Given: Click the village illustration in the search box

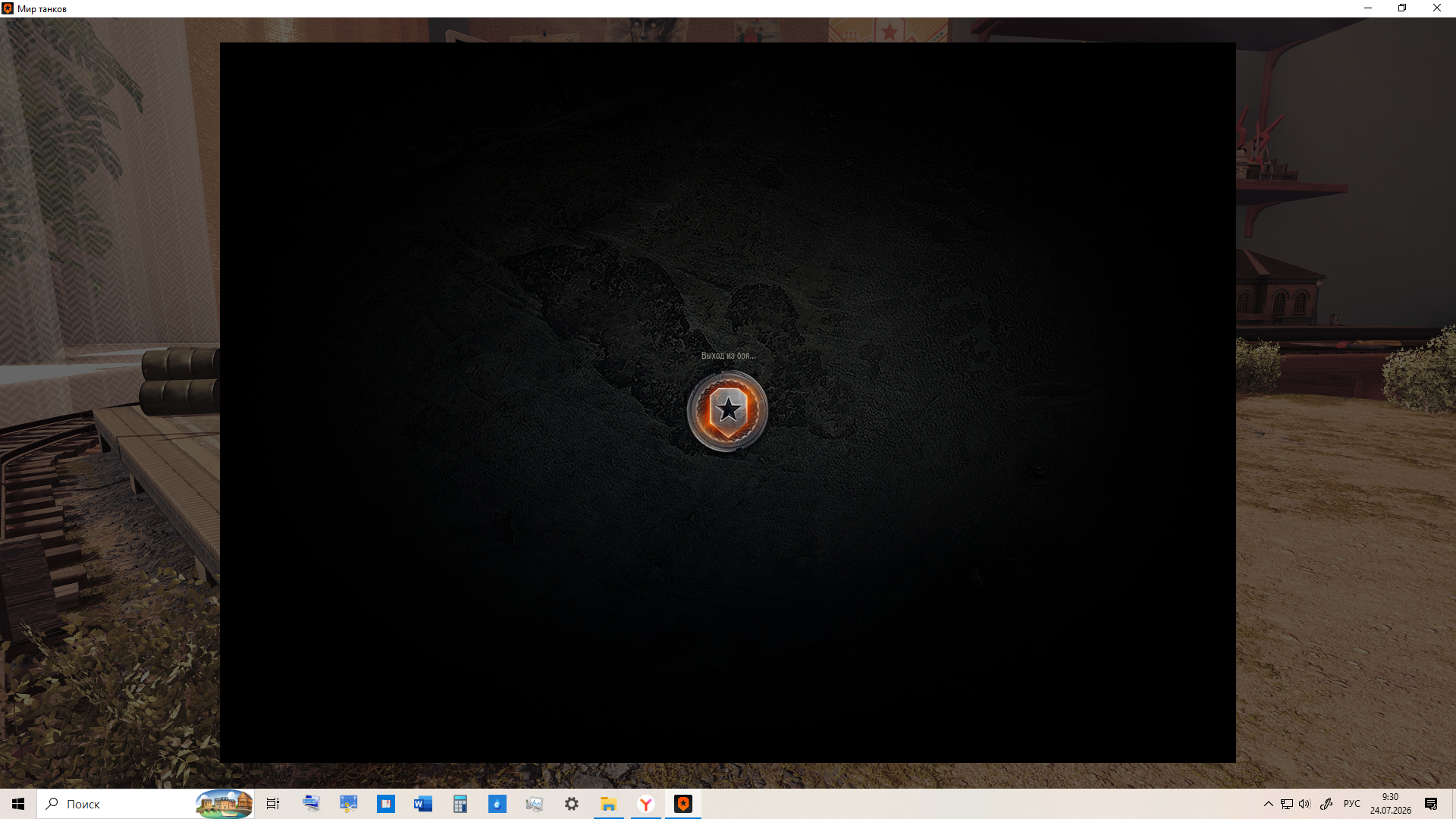Looking at the screenshot, I should pyautogui.click(x=224, y=804).
